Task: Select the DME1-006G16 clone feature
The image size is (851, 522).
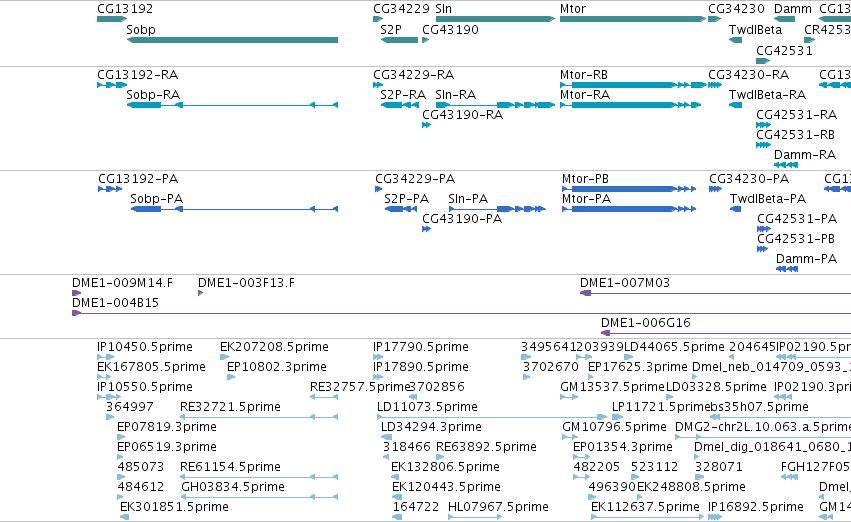Action: pos(726,333)
